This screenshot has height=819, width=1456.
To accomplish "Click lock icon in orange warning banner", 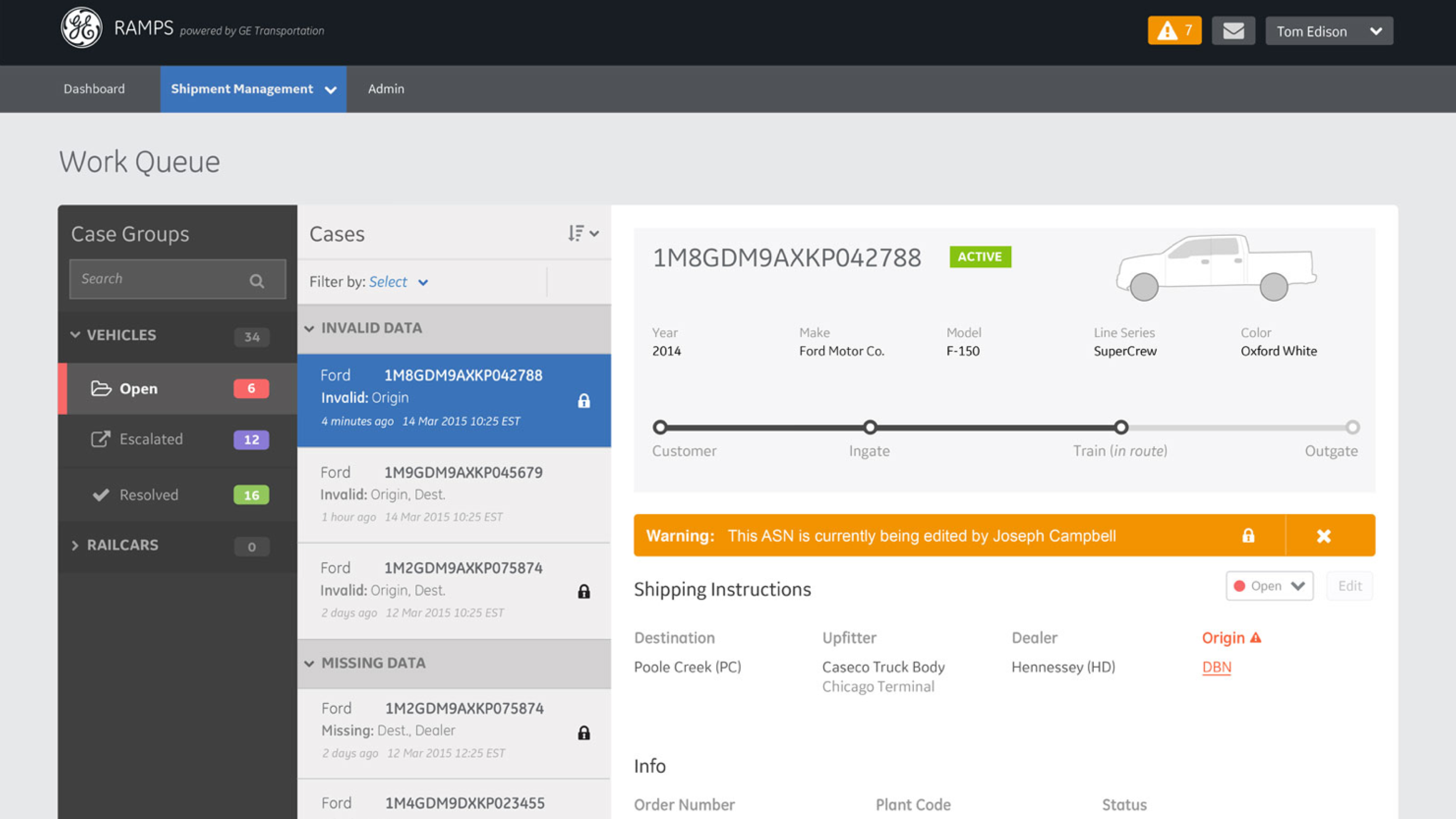I will tap(1248, 535).
